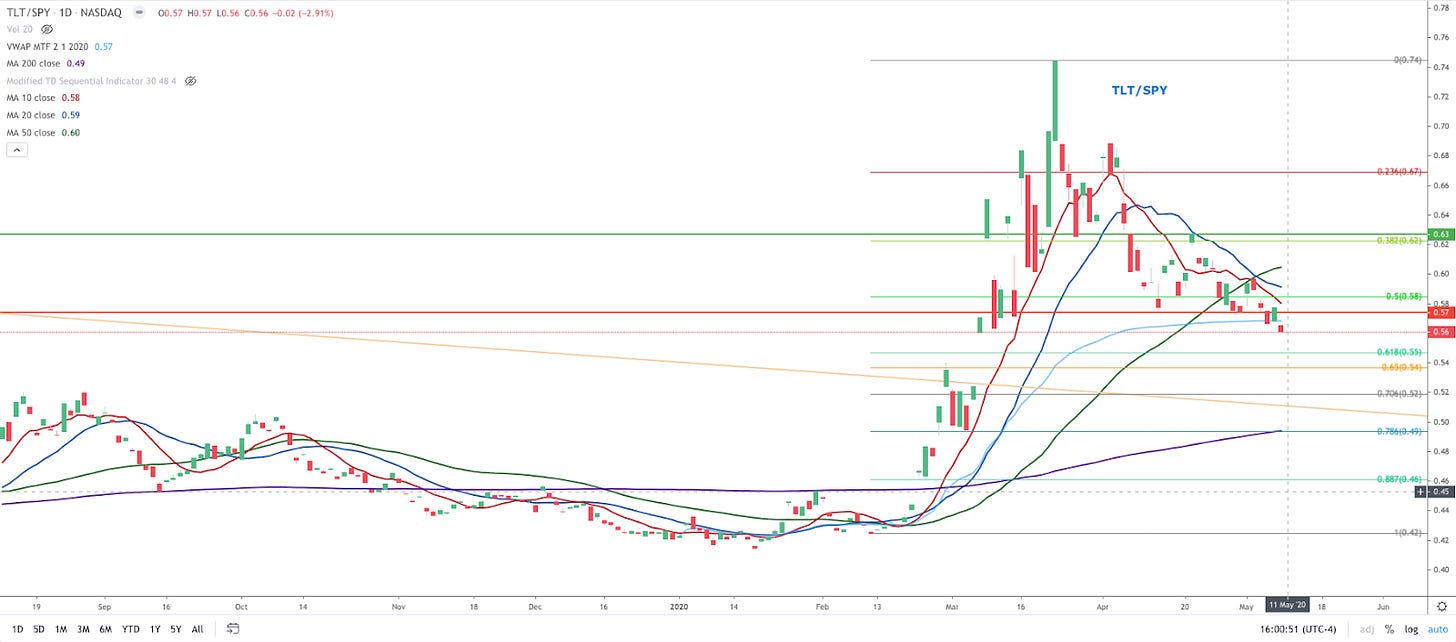
Task: Click the 0.5(0.58) Fibonacci level label
Action: pyautogui.click(x=1405, y=296)
